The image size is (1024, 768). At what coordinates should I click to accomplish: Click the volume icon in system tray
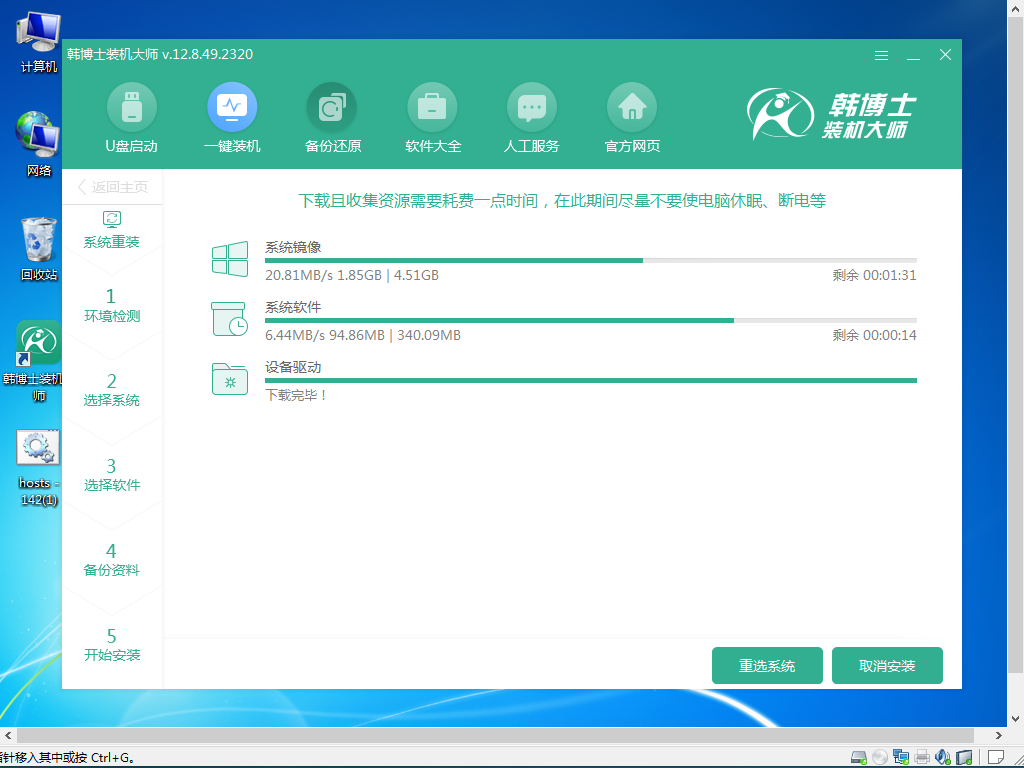click(x=944, y=758)
